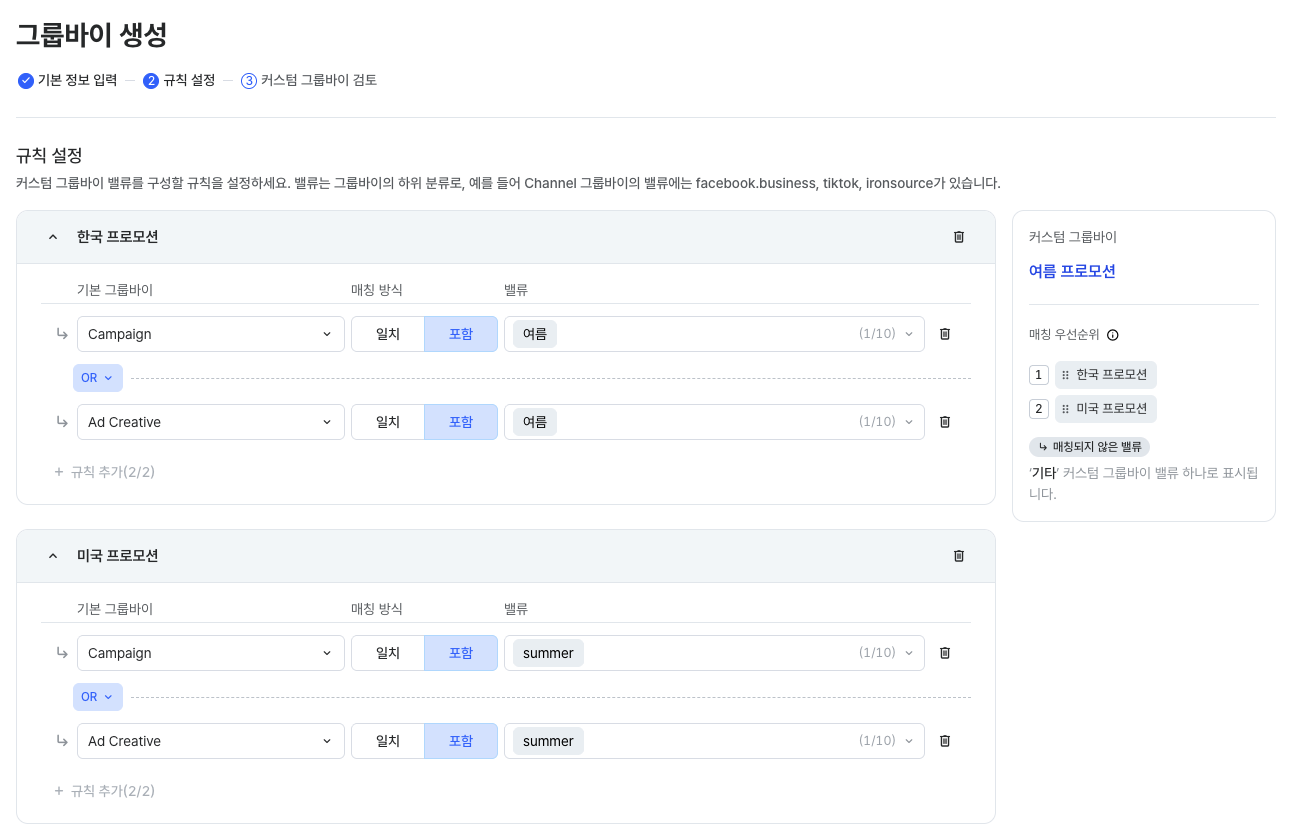Open value field of 미국 프로모션 Ad Creative rule
The image size is (1292, 840).
coord(714,741)
